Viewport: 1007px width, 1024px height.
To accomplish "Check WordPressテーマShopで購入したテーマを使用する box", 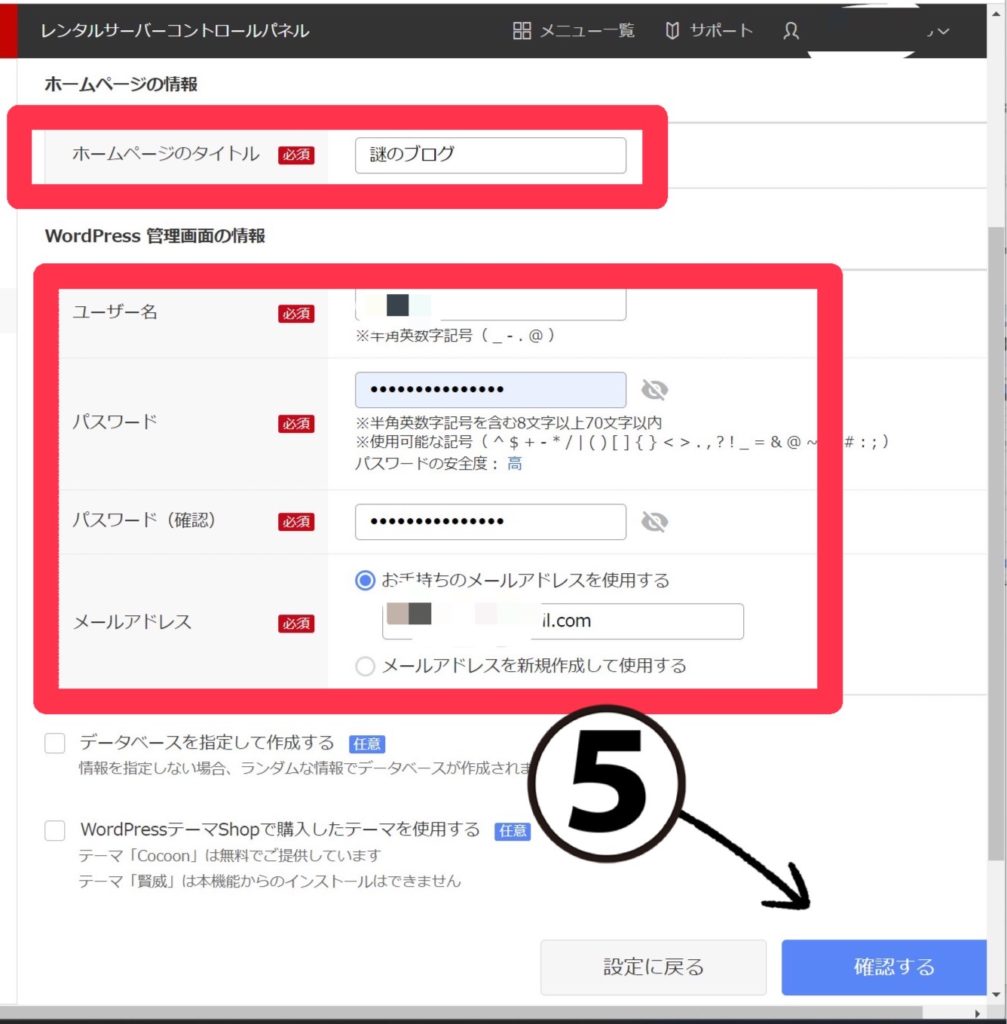I will (55, 830).
